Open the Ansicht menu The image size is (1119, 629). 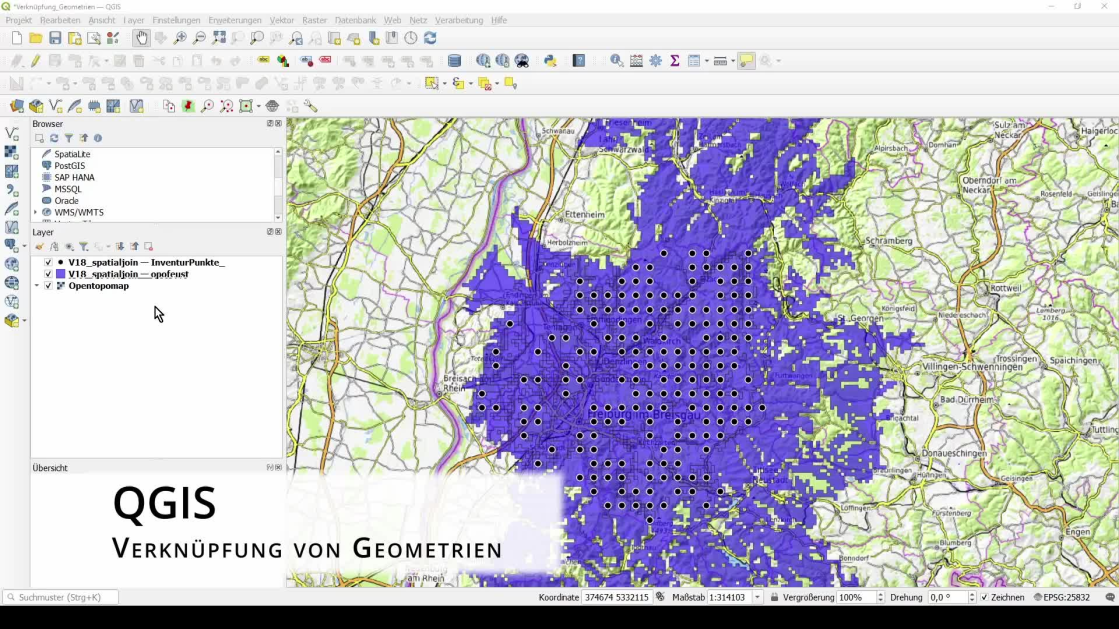click(101, 20)
